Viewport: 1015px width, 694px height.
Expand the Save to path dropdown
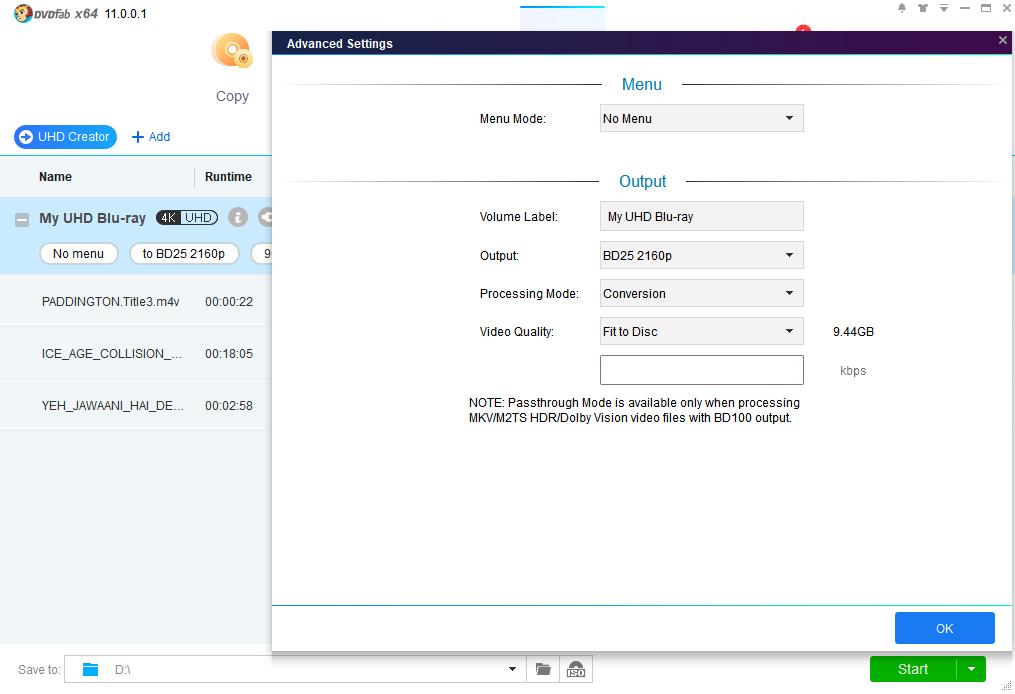click(512, 669)
